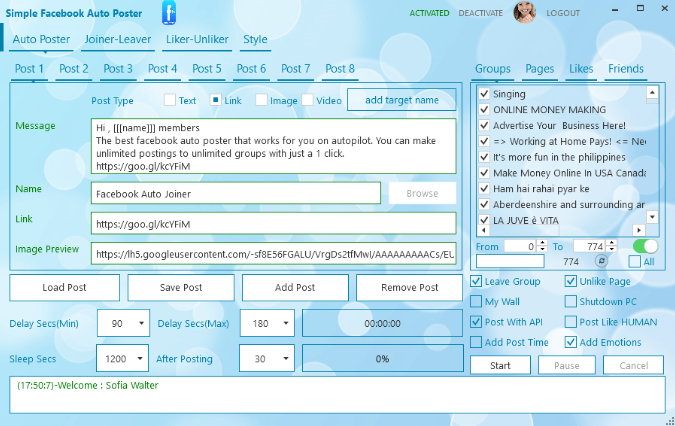This screenshot has width=675, height=426.
Task: Click the Add Post button
Action: tap(295, 287)
